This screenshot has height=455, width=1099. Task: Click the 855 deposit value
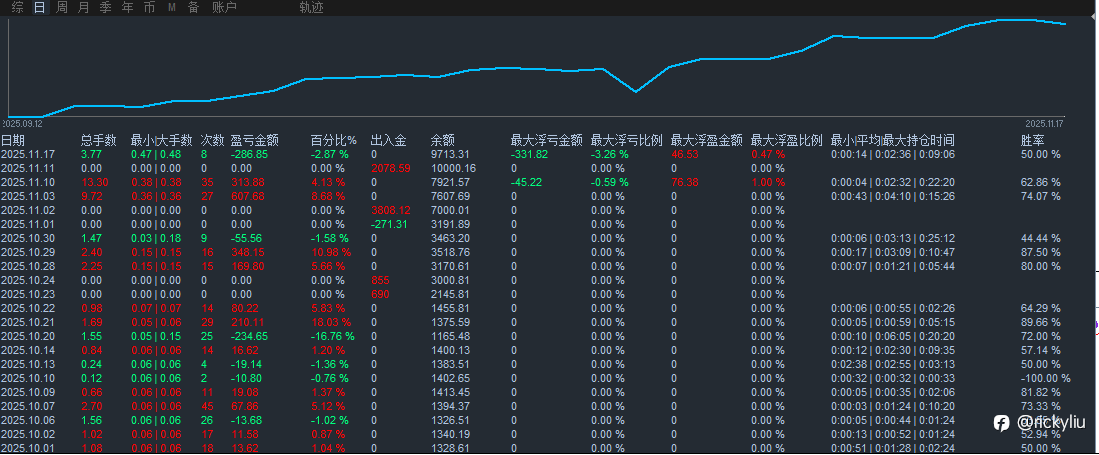coord(380,280)
